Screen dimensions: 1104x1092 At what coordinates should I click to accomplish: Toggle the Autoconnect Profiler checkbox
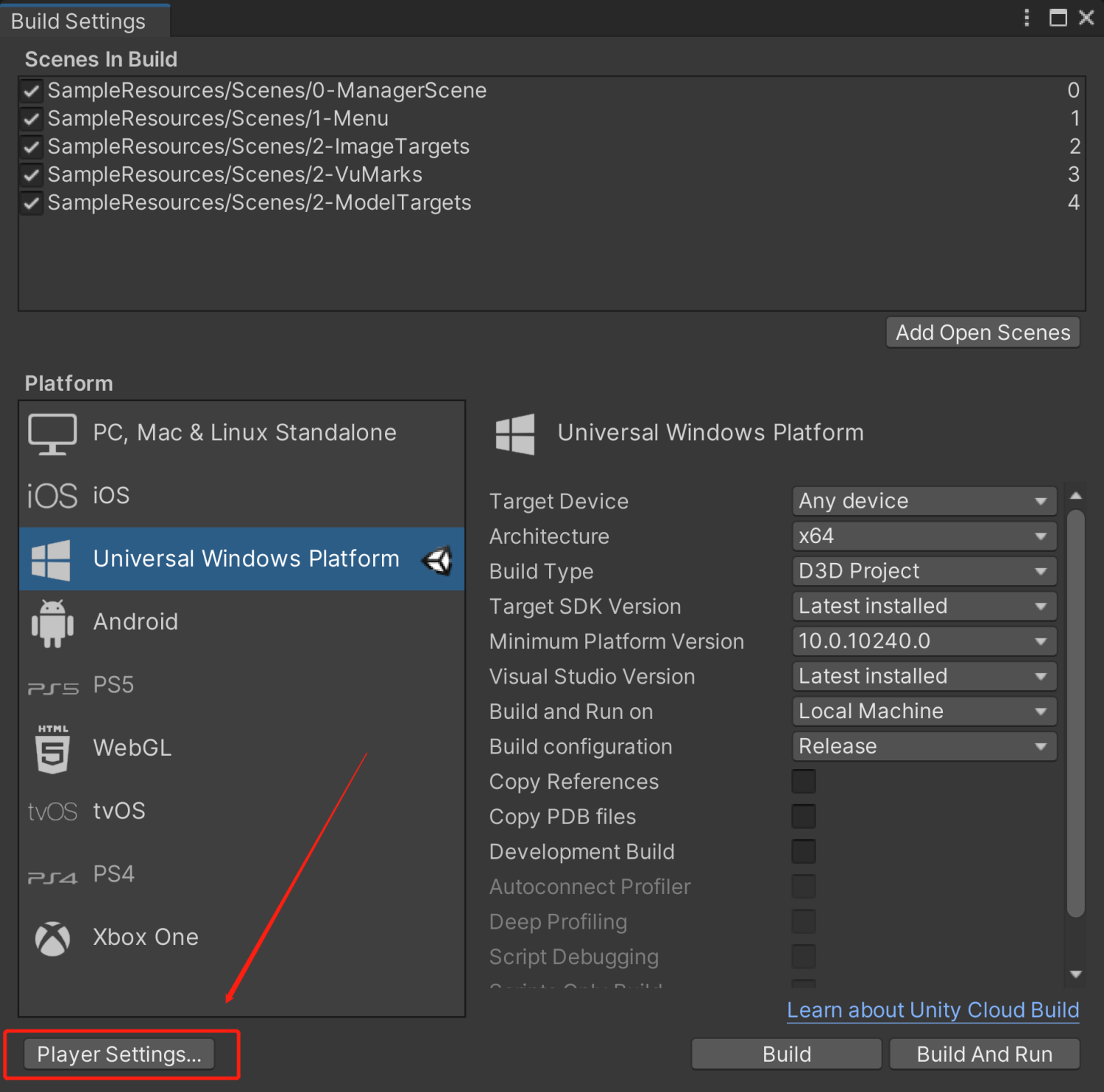tap(804, 887)
